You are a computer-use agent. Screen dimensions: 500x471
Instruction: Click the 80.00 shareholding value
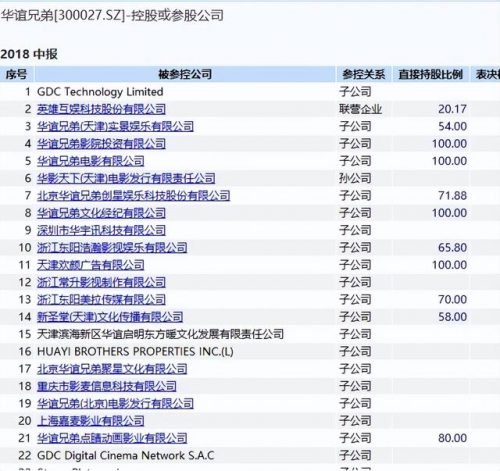click(x=452, y=438)
